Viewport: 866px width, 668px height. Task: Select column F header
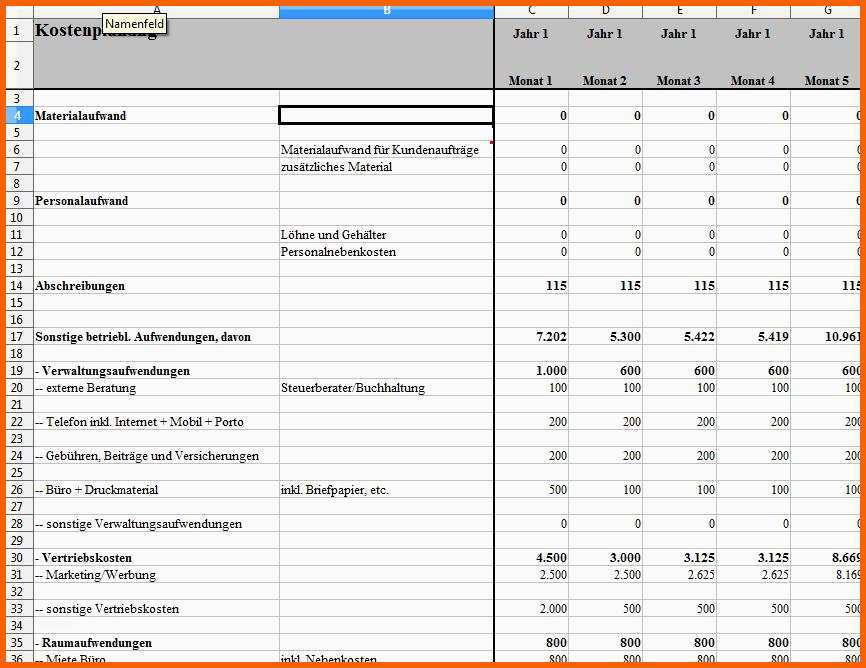(x=753, y=11)
